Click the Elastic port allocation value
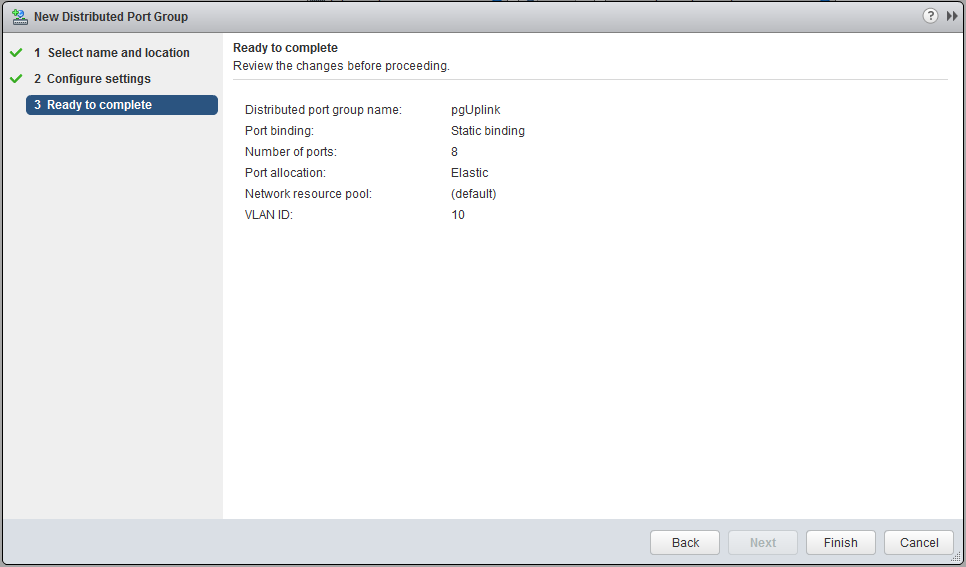The height and width of the screenshot is (567, 966). (470, 173)
